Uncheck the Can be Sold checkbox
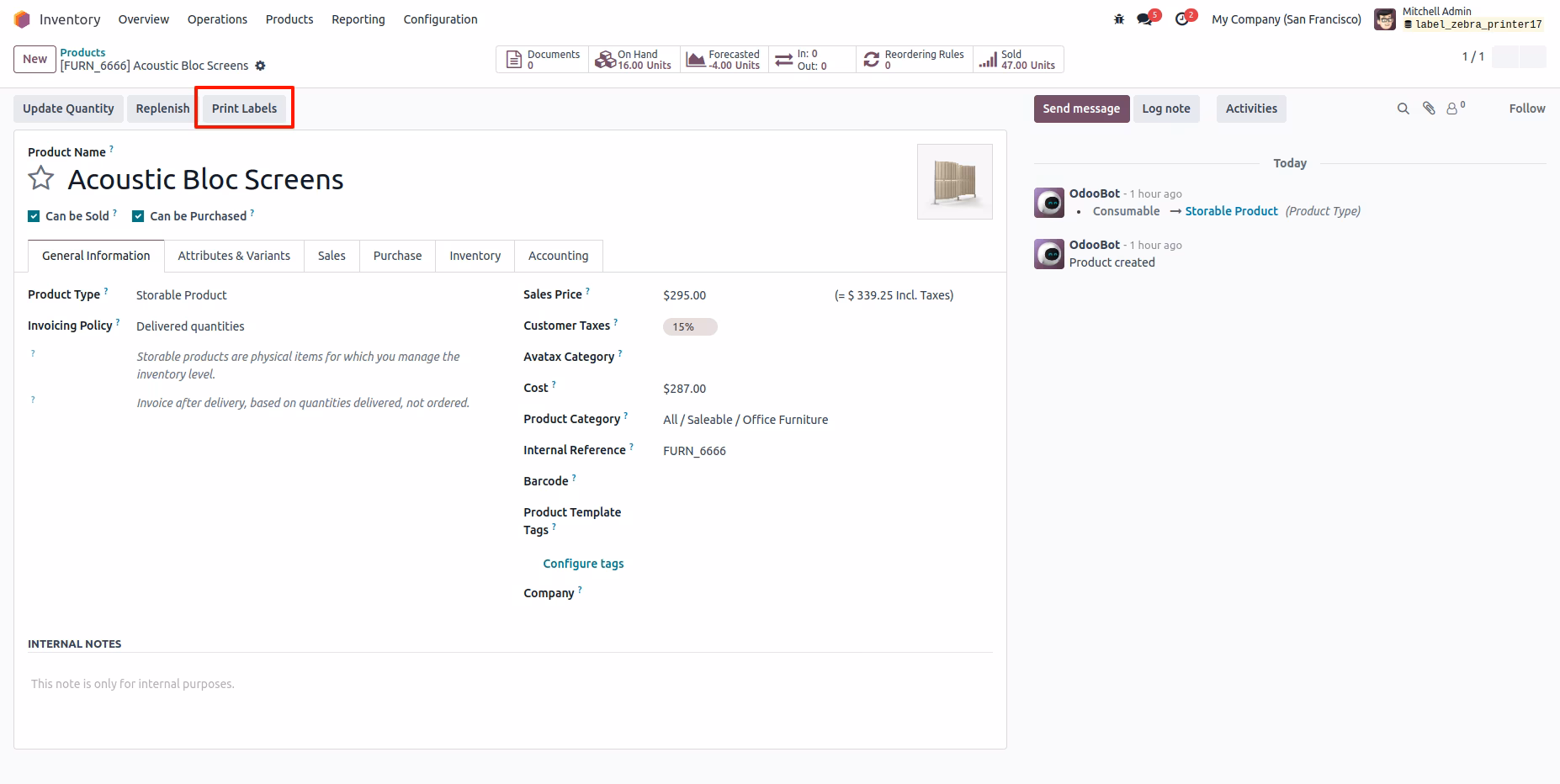1560x784 pixels. pyautogui.click(x=34, y=216)
